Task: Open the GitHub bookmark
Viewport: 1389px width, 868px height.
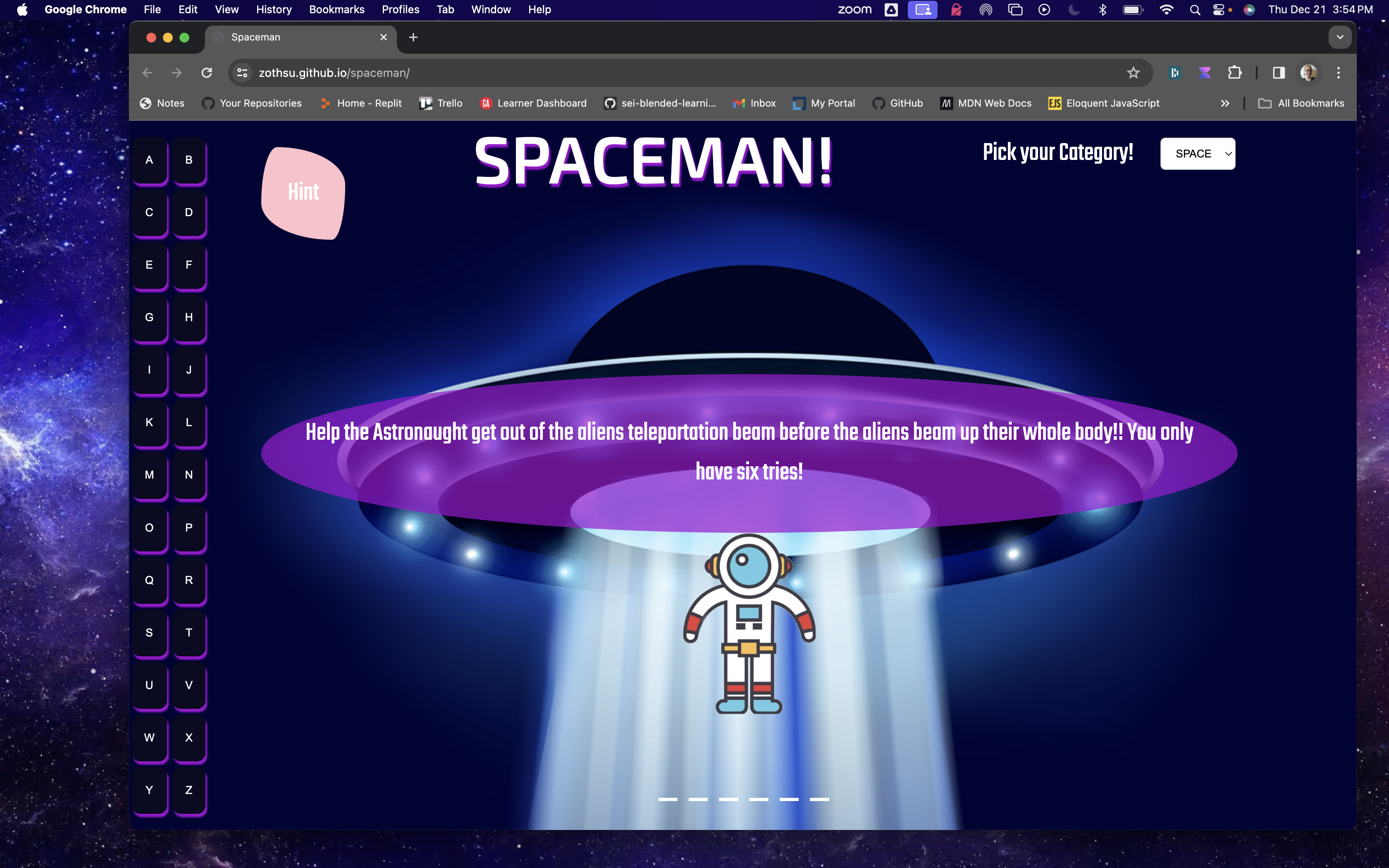Action: pyautogui.click(x=898, y=103)
